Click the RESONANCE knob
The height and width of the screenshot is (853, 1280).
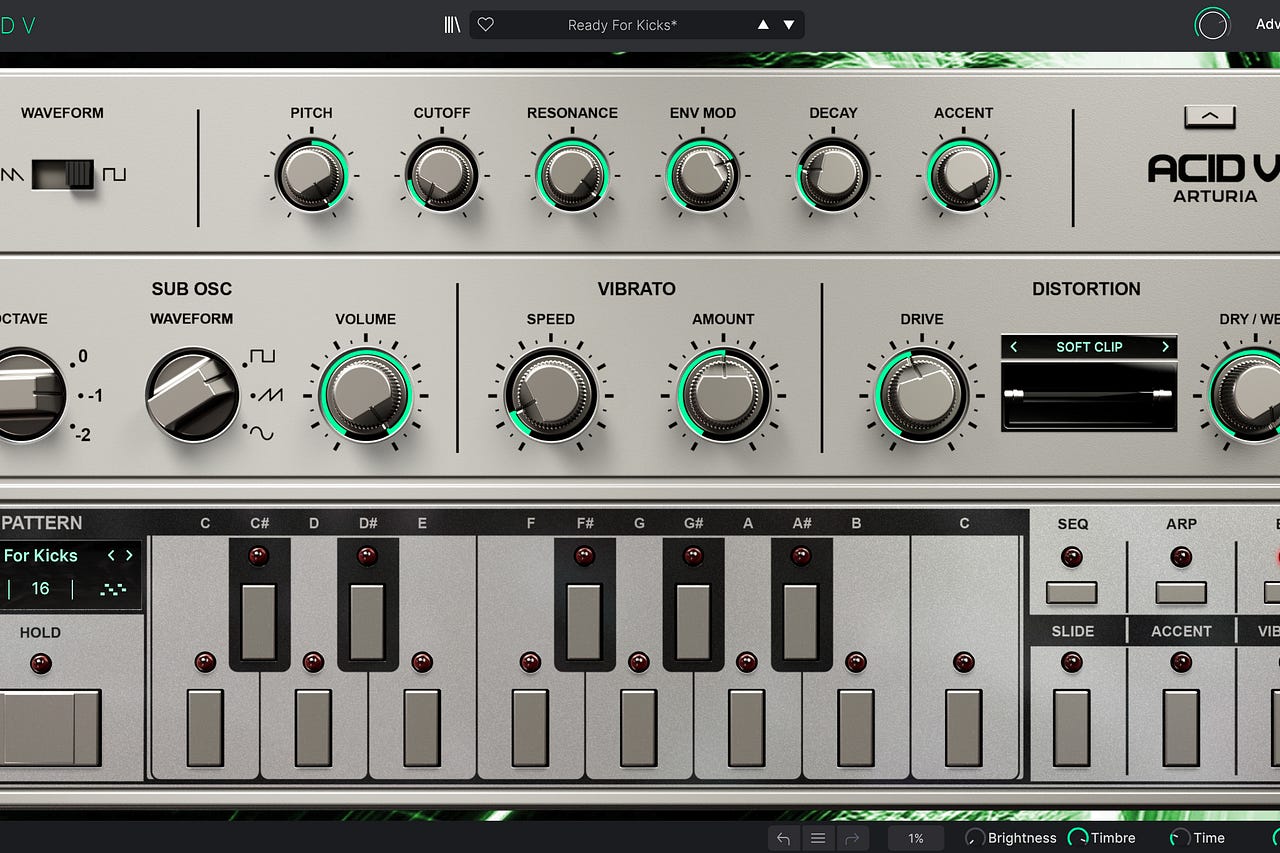click(572, 175)
